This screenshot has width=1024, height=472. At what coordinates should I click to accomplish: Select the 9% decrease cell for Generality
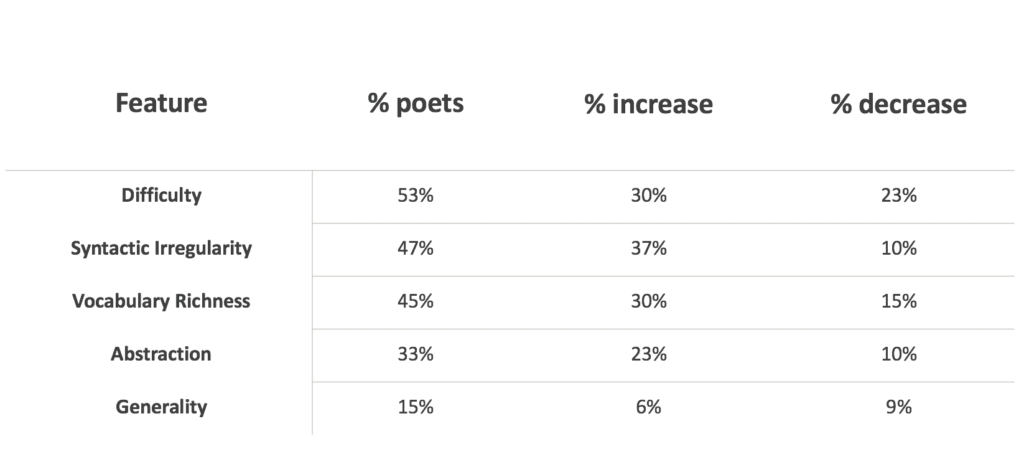pos(899,407)
